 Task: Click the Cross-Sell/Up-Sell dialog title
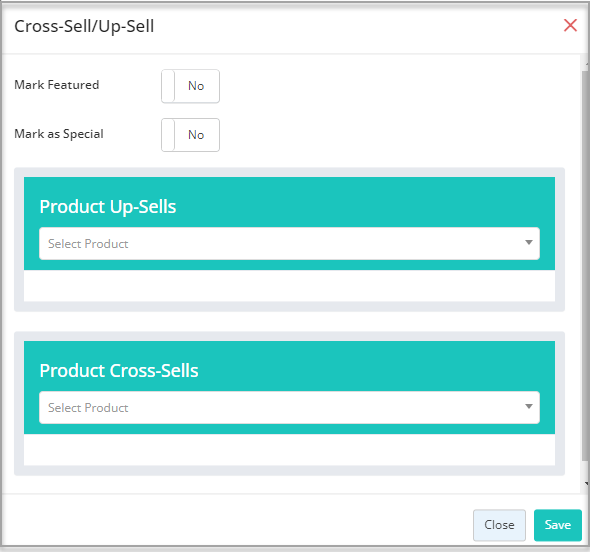[x=84, y=26]
